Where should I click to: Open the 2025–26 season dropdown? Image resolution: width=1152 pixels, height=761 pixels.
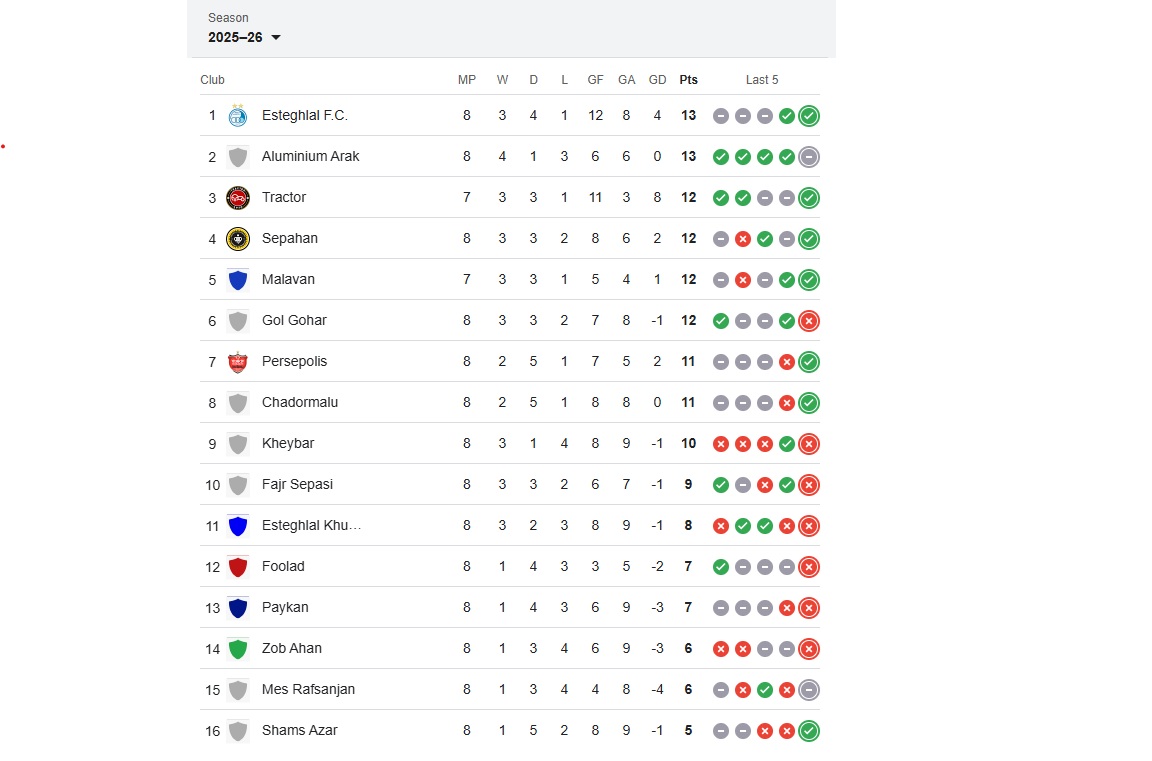[245, 37]
